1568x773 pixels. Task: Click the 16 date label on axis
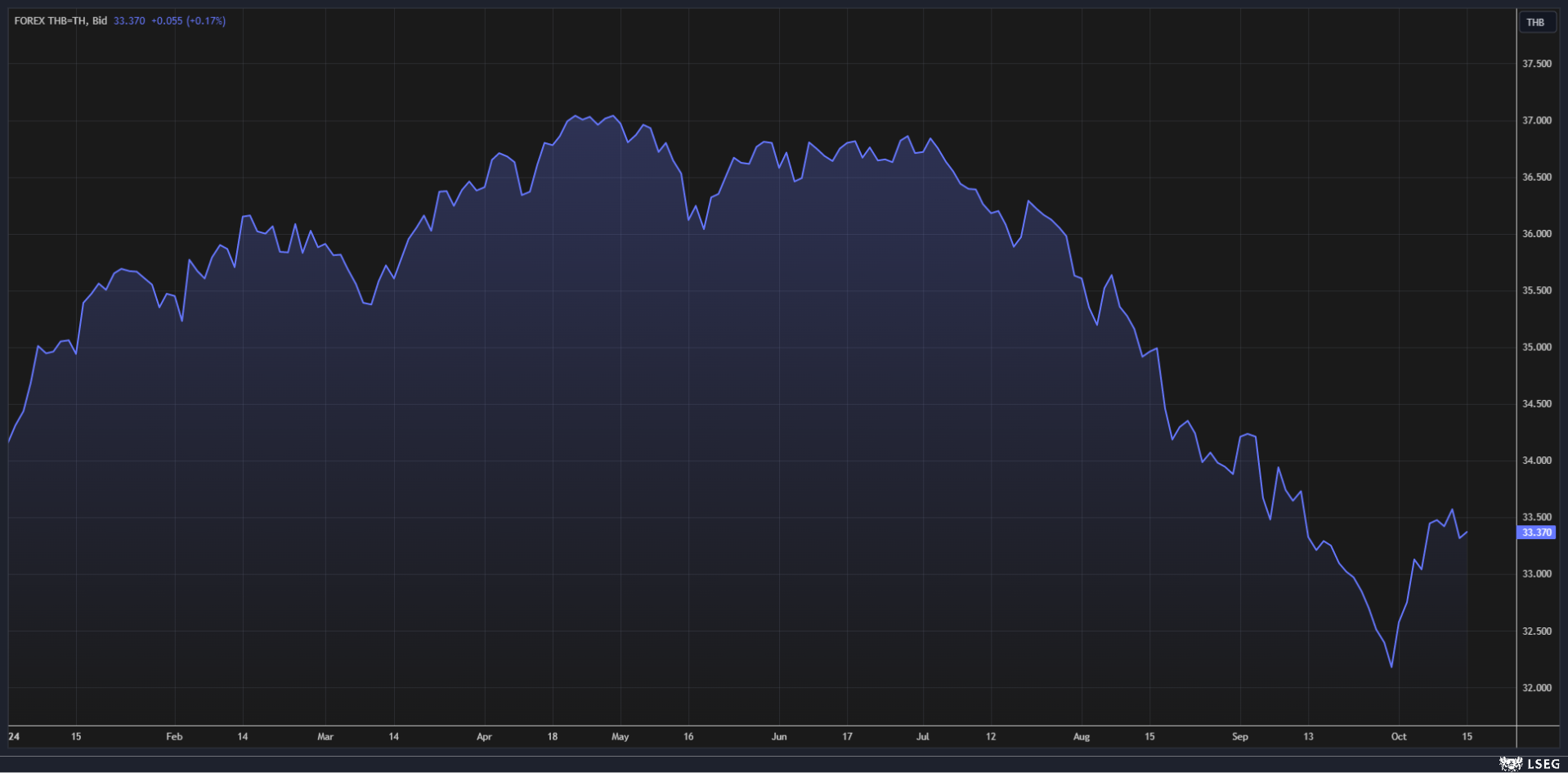(688, 737)
